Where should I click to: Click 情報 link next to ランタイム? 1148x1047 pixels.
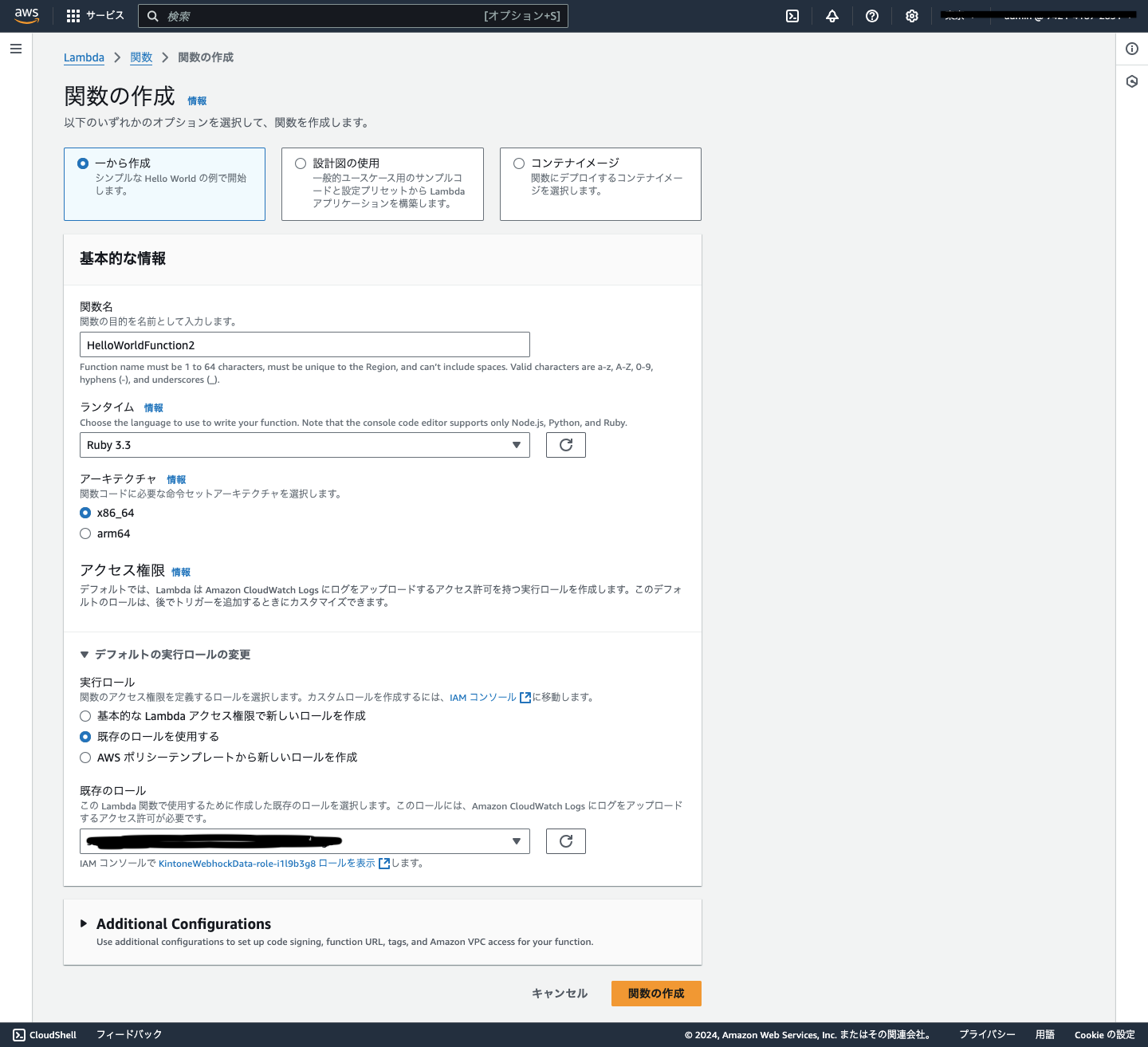point(154,408)
